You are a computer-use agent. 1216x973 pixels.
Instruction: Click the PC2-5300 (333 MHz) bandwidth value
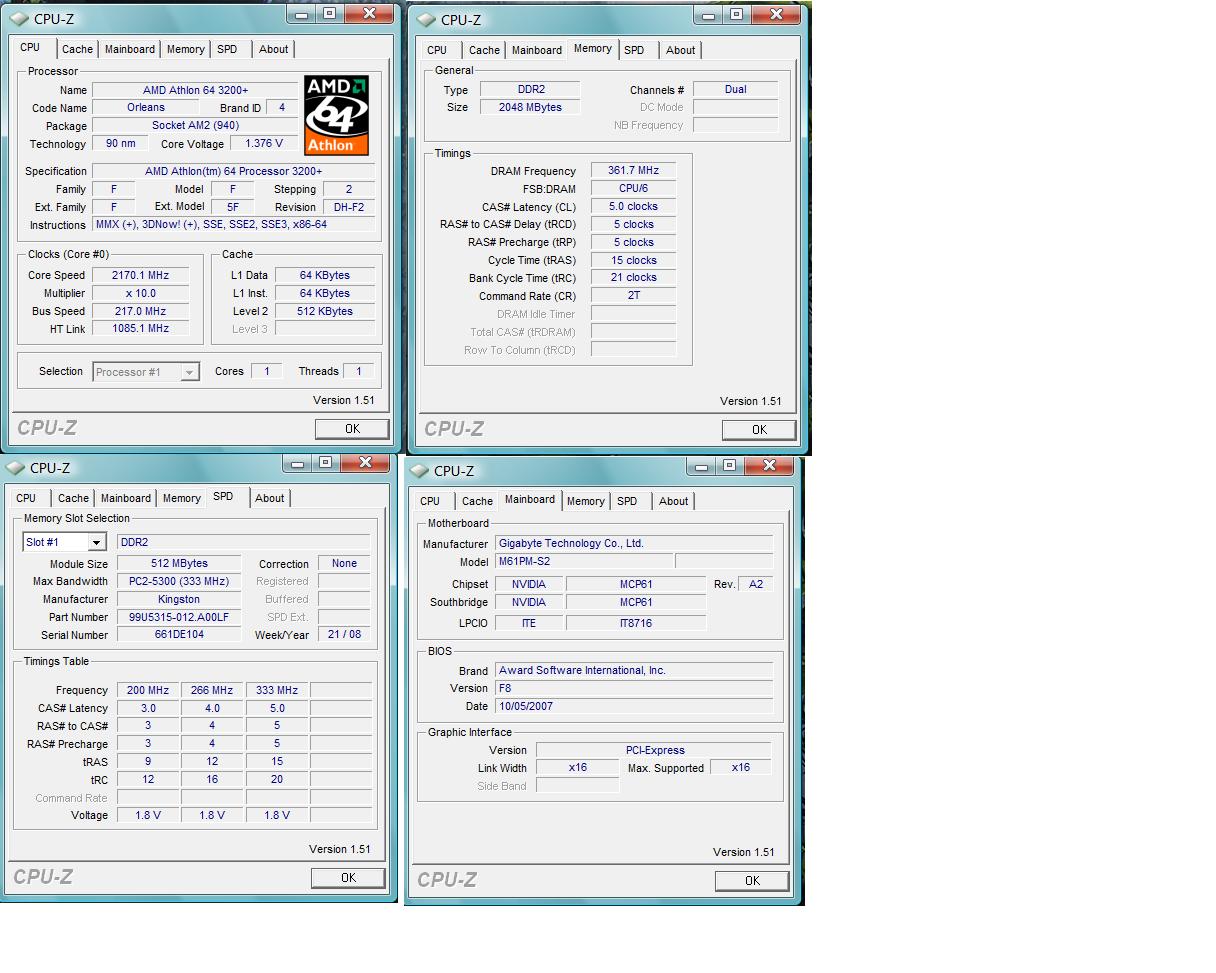pyautogui.click(x=179, y=581)
